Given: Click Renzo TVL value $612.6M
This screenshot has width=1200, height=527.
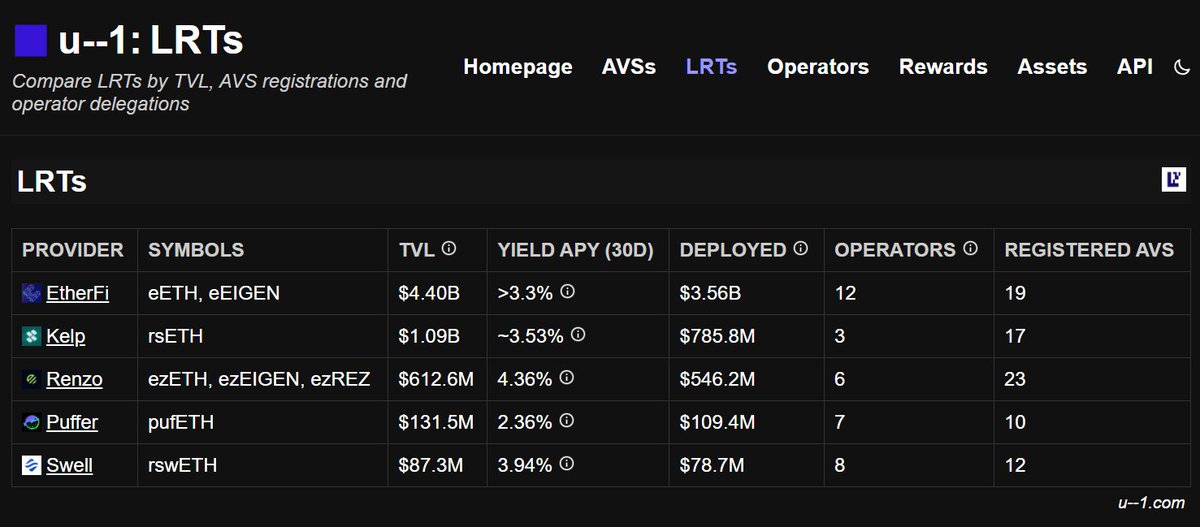Looking at the screenshot, I should point(436,379).
